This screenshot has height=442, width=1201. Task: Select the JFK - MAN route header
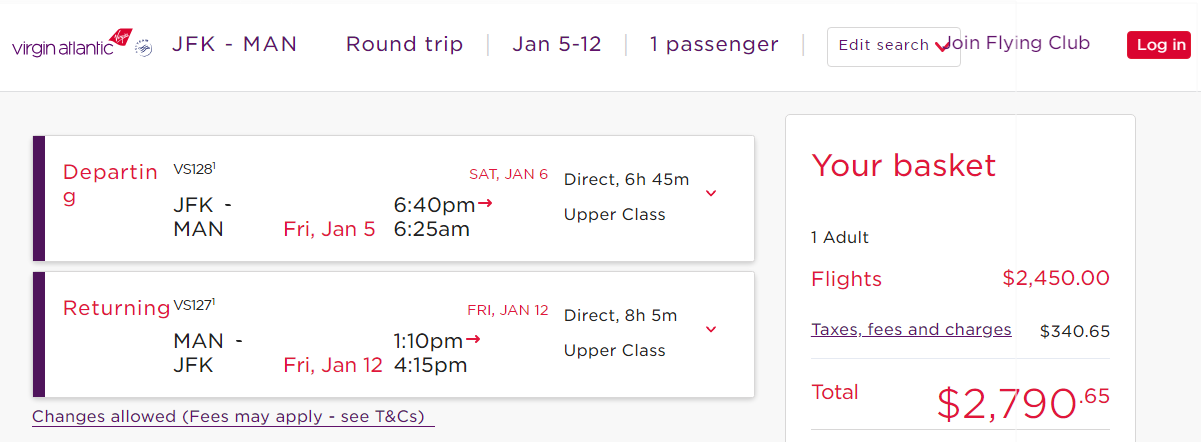click(x=235, y=44)
